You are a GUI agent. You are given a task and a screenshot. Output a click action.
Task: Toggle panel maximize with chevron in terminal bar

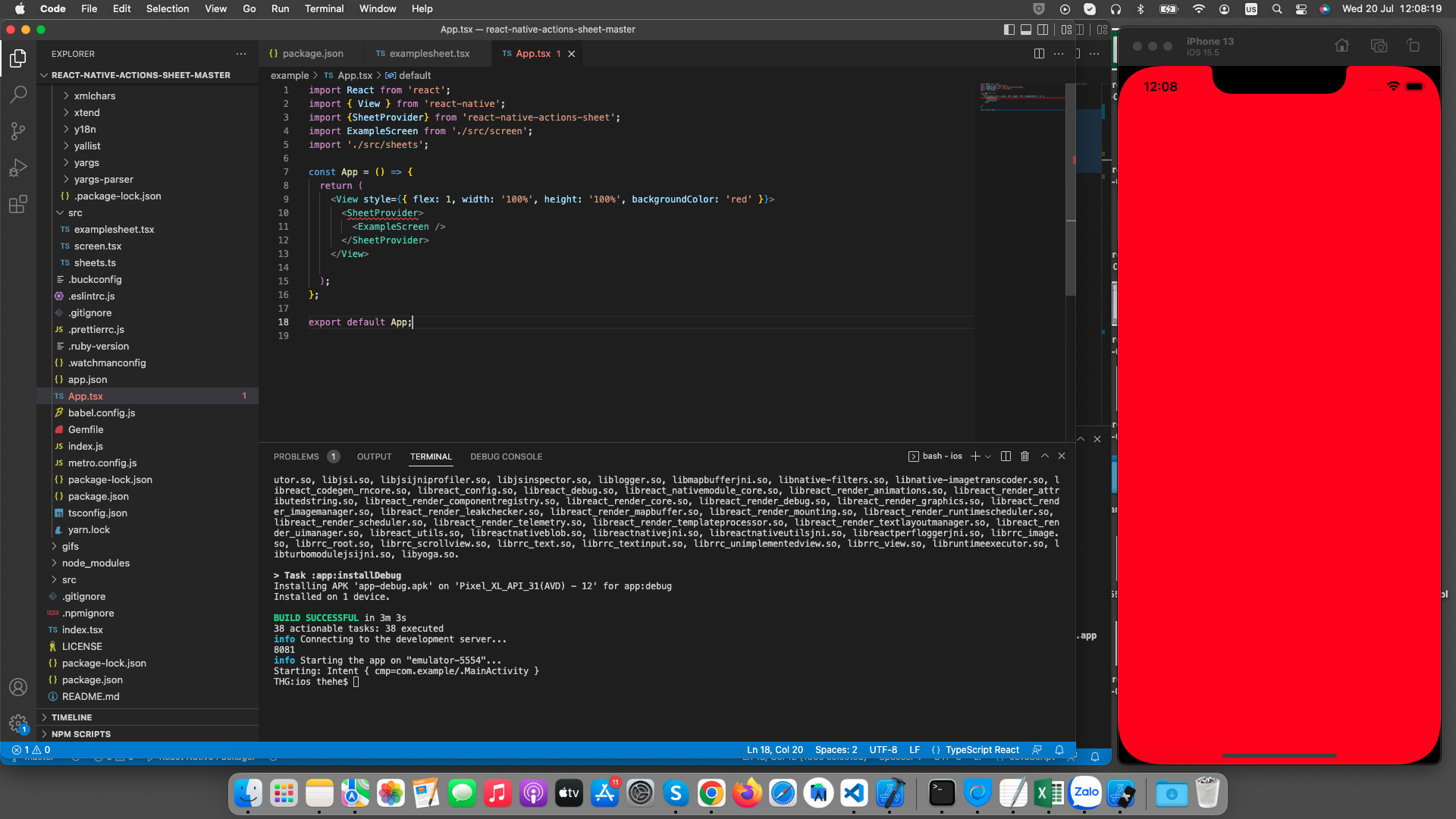pos(1044,456)
